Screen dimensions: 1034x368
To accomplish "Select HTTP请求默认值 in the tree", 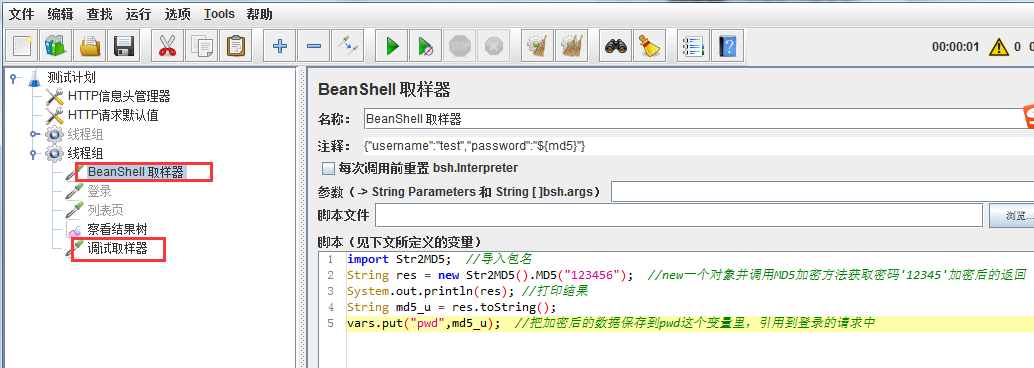I will coord(113,116).
